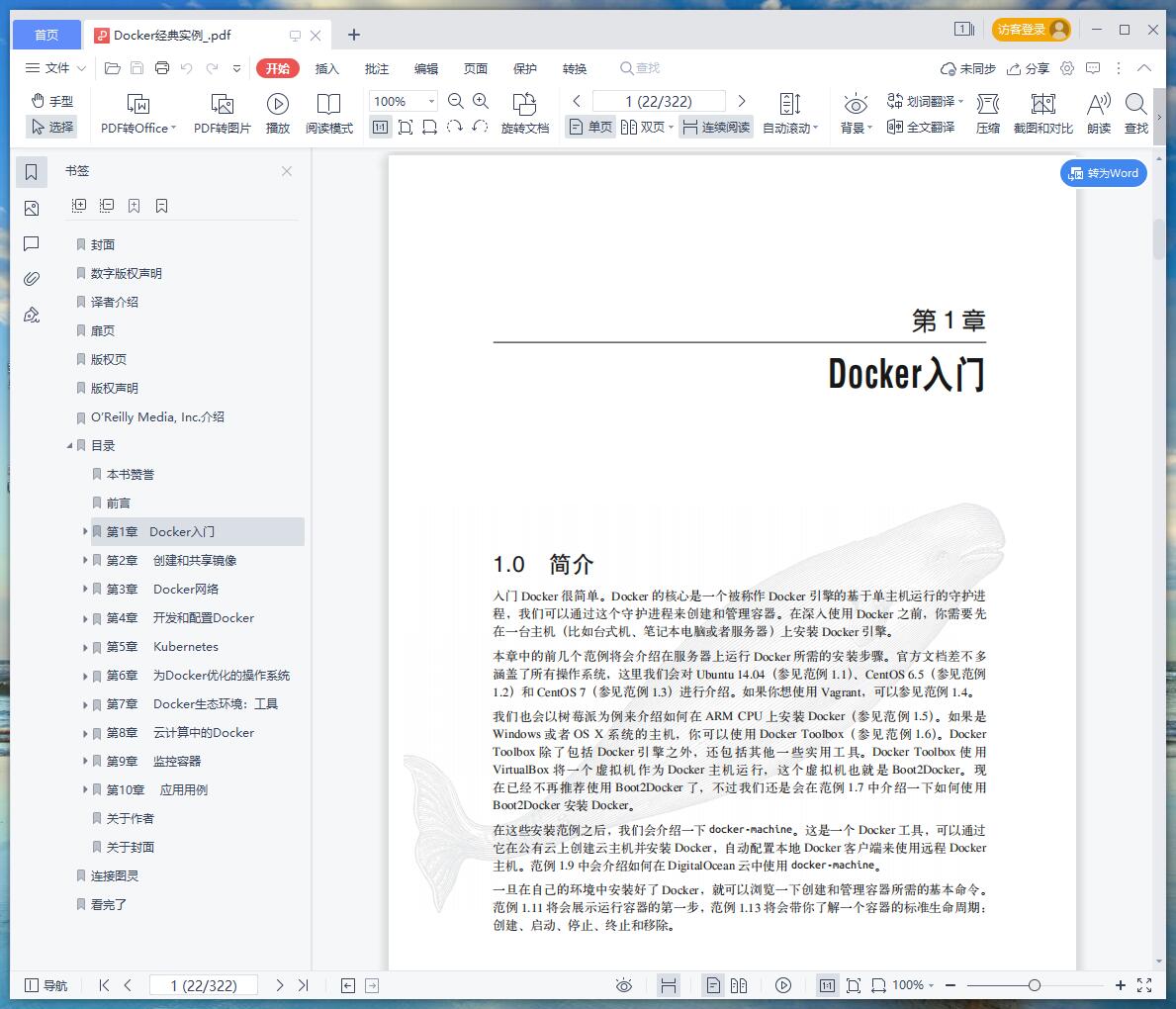
Task: Zoom out with the magnifier minus icon
Action: tap(455, 101)
